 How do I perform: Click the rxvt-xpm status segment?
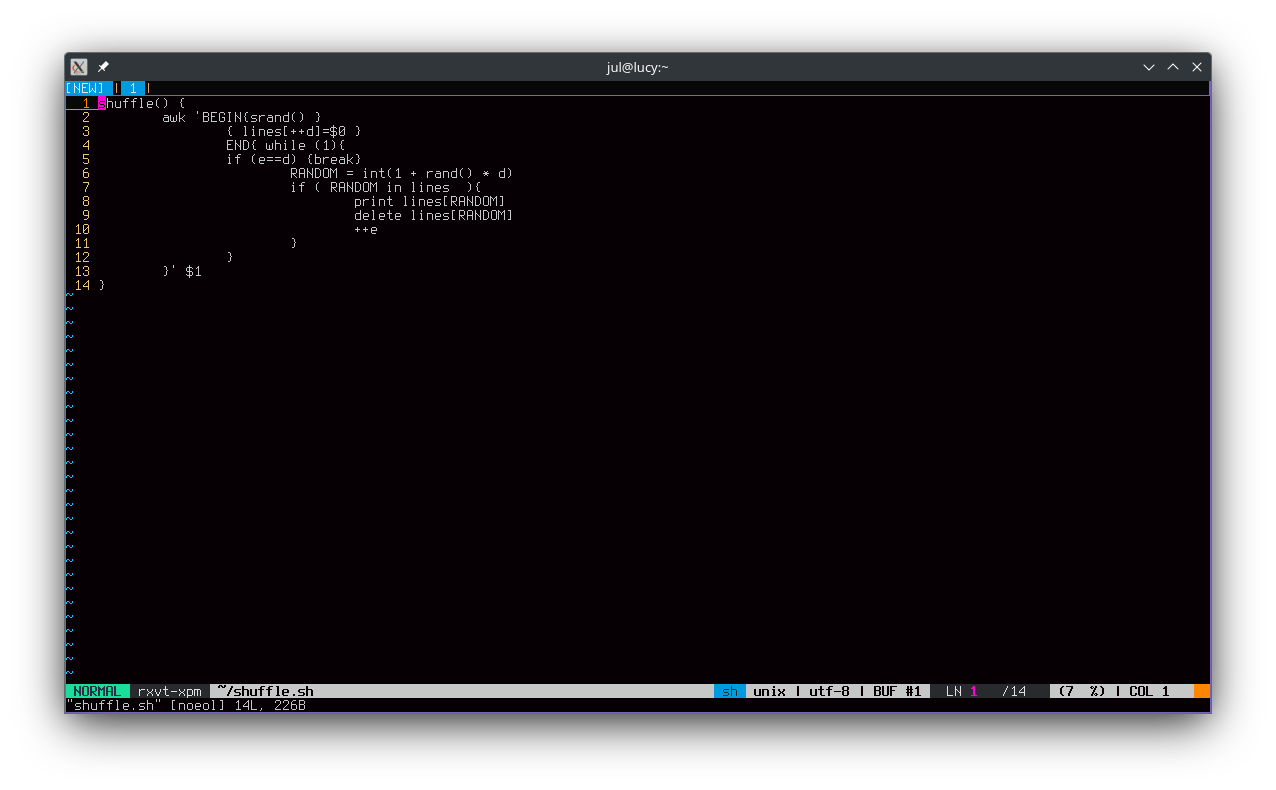point(169,691)
